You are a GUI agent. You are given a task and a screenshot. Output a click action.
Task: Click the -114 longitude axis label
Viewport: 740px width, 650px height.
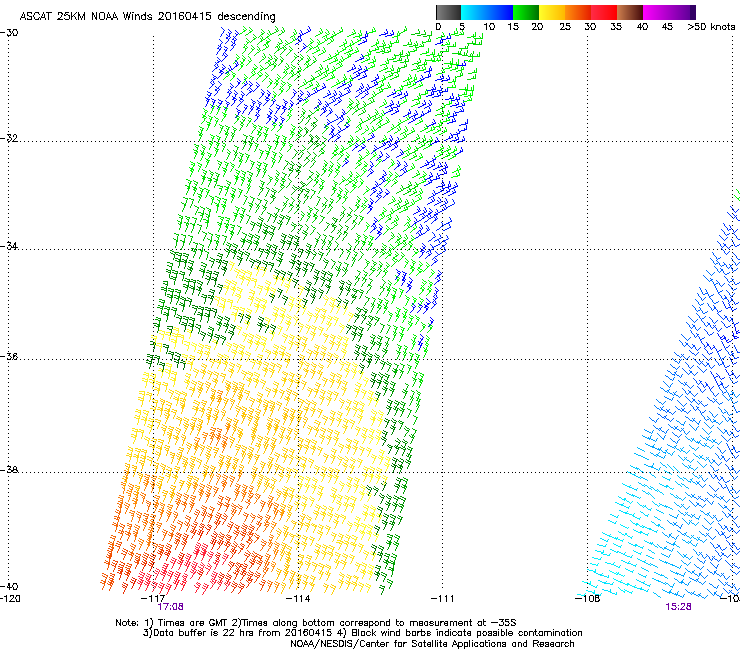298,599
